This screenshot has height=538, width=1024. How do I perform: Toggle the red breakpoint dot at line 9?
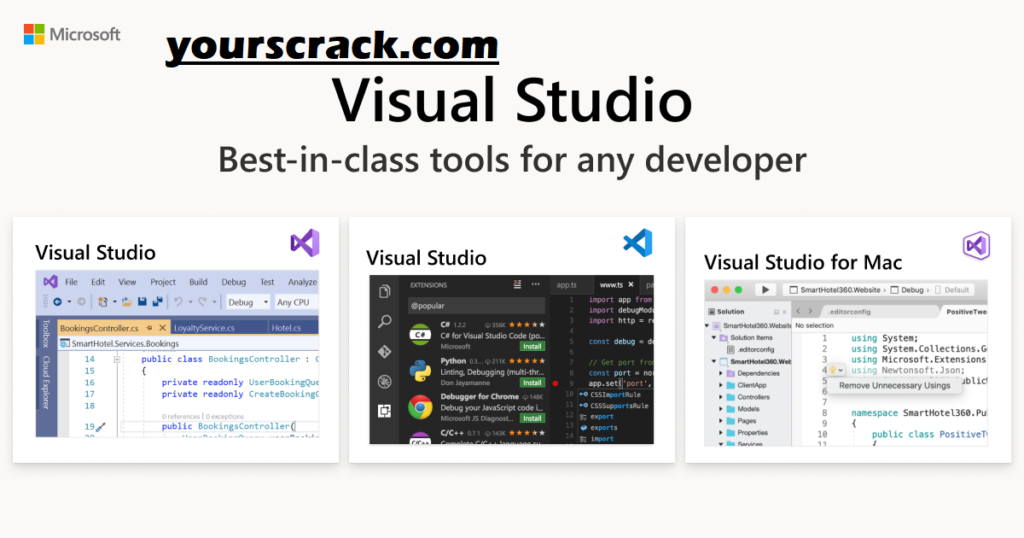tap(555, 383)
